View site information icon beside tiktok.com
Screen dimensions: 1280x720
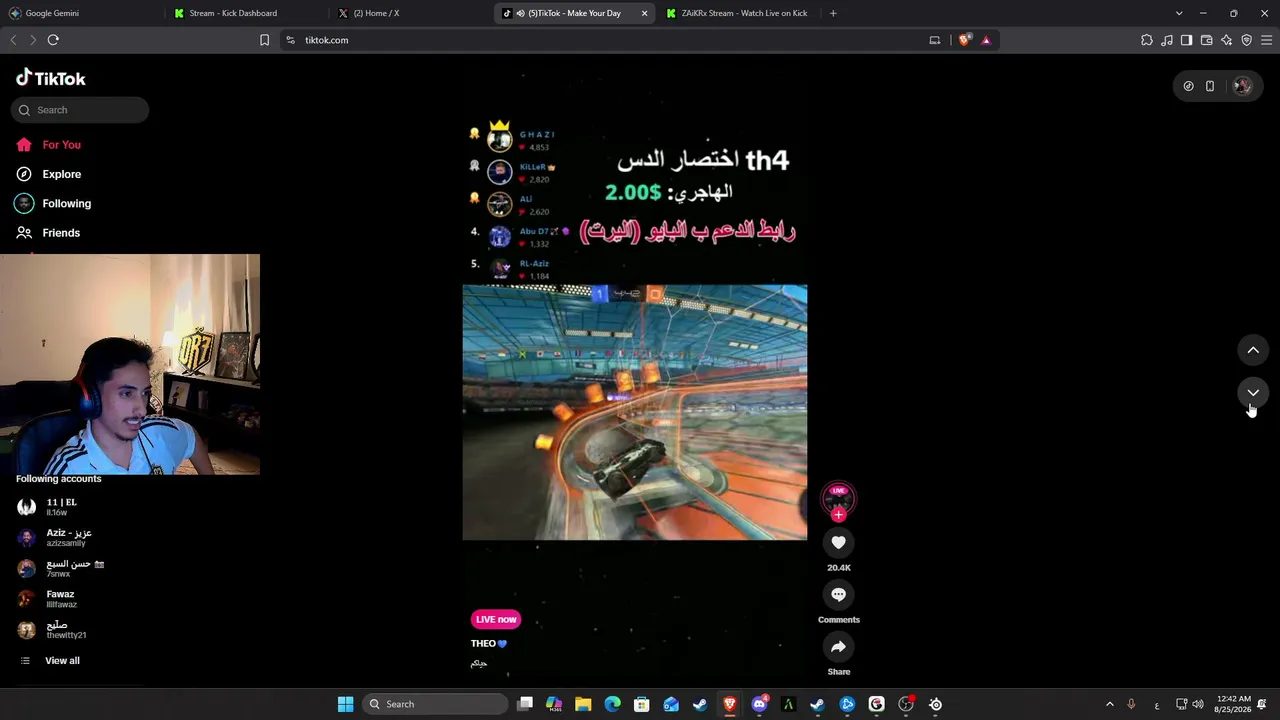click(290, 40)
